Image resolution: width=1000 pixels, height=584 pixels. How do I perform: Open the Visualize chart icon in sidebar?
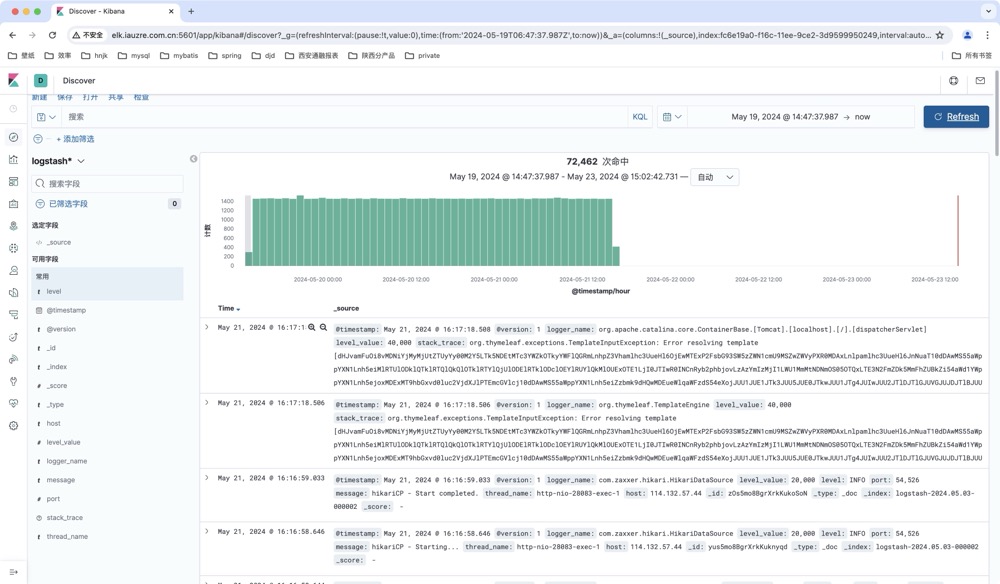point(13,160)
